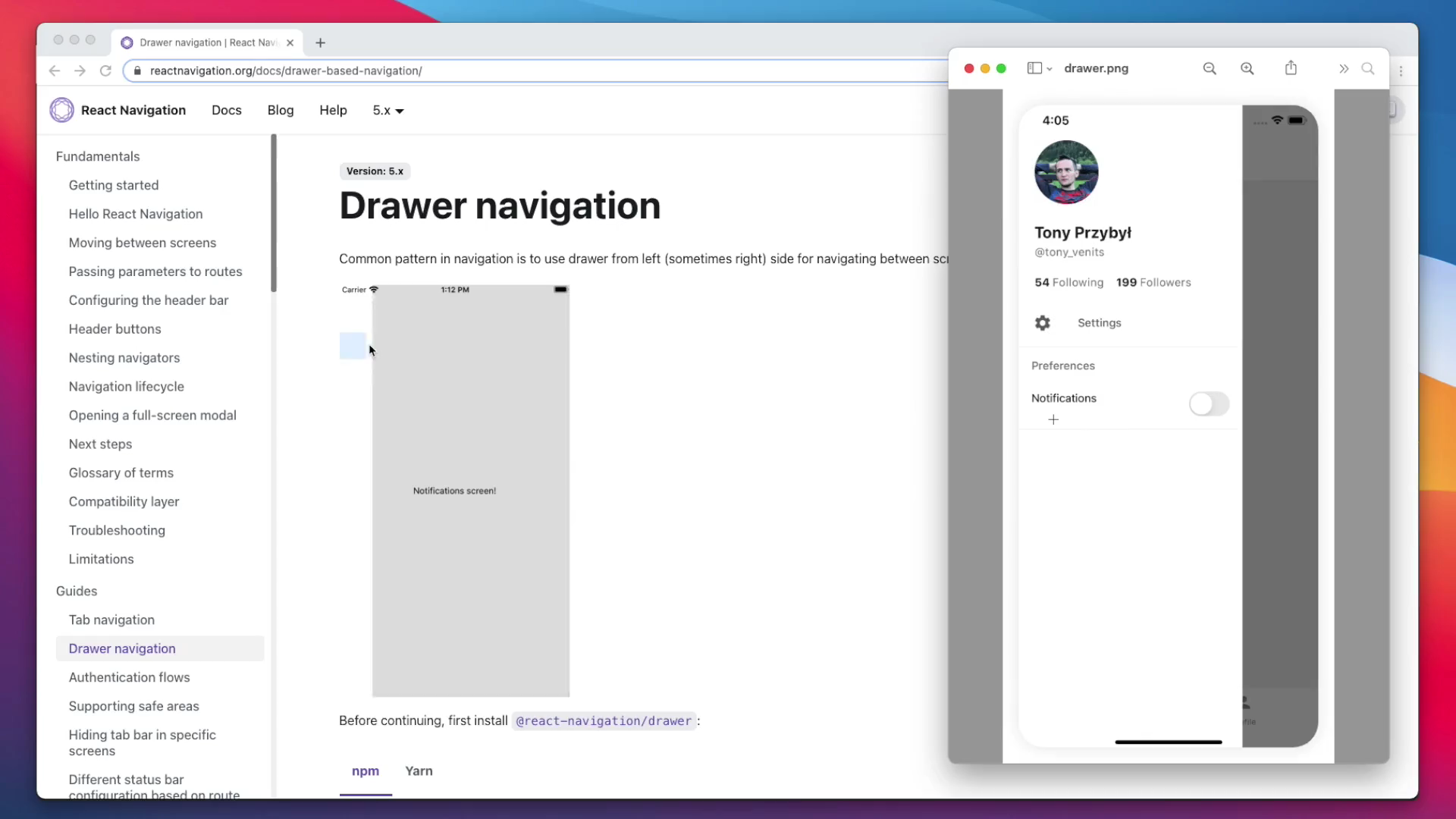Image resolution: width=1456 pixels, height=819 pixels.
Task: Open Limitations sidebar link
Action: coord(101,560)
